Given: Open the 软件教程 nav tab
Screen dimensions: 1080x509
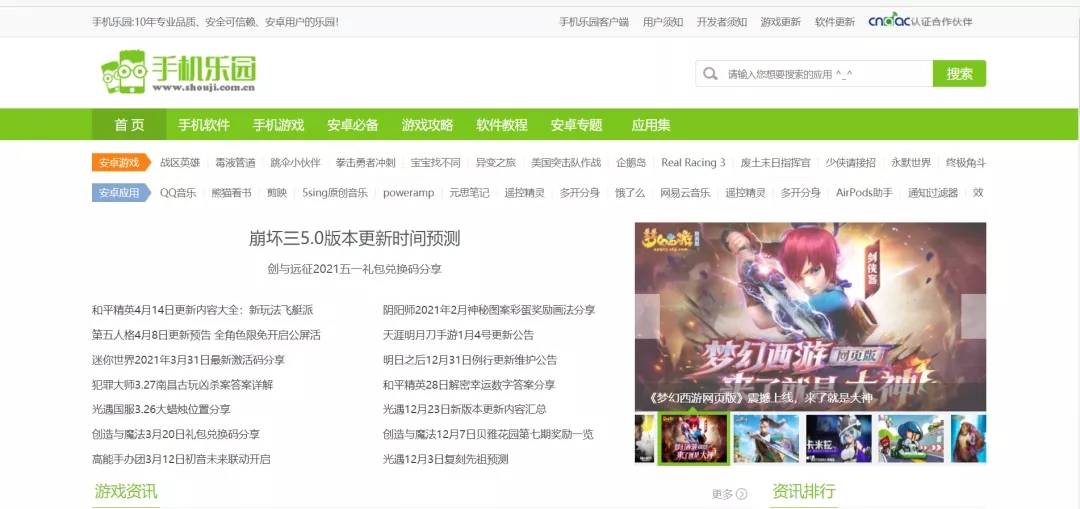Looking at the screenshot, I should pos(502,125).
